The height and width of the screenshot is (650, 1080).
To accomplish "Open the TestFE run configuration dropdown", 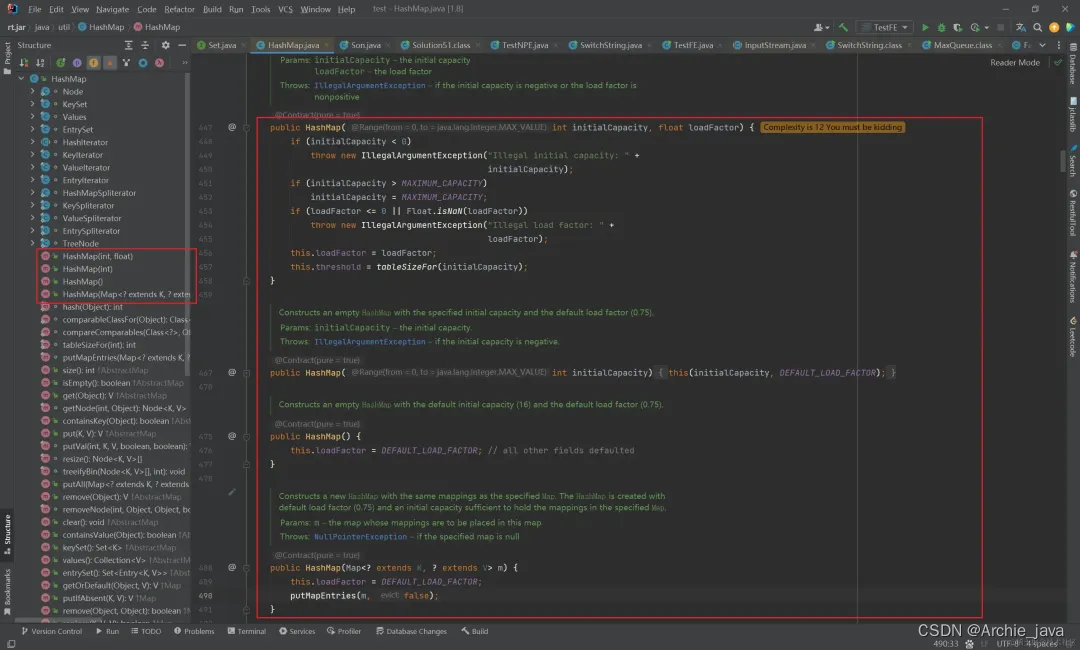I will (x=886, y=28).
